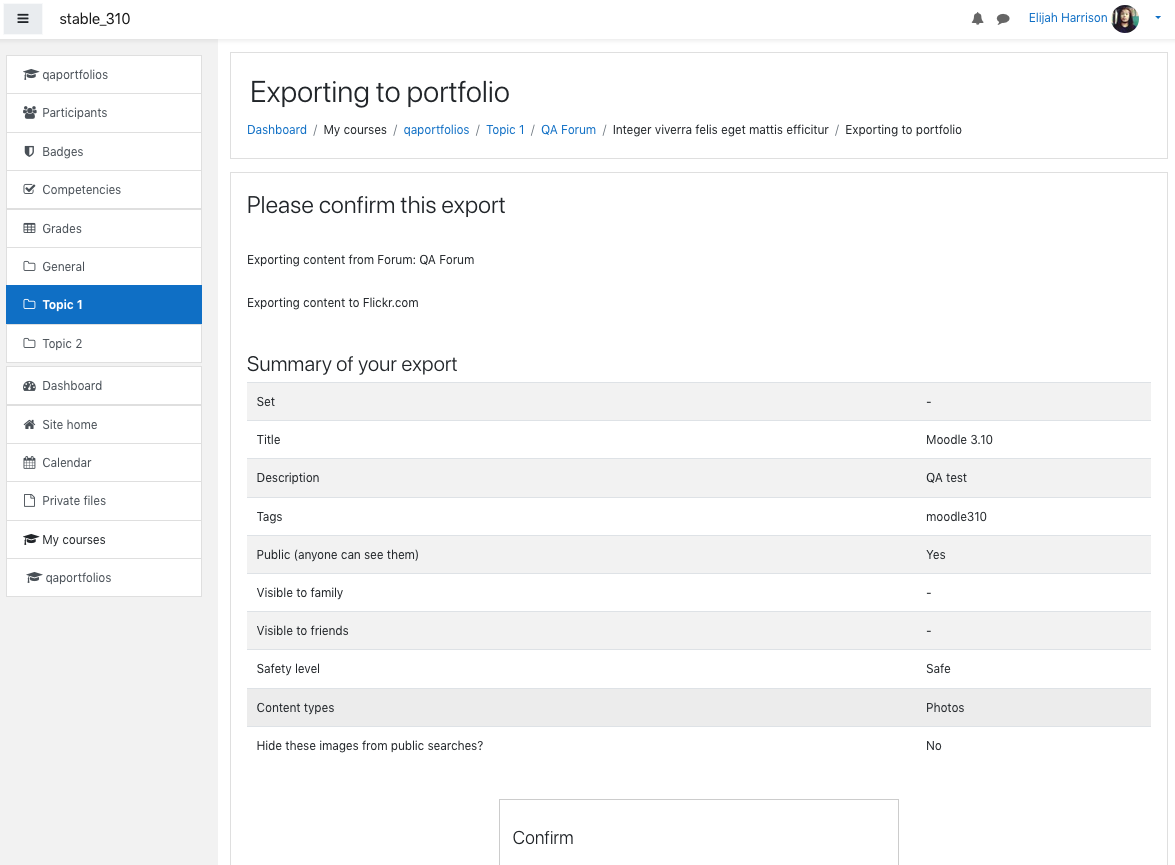
Task: Open Calendar from the sidebar
Action: pyautogui.click(x=104, y=462)
